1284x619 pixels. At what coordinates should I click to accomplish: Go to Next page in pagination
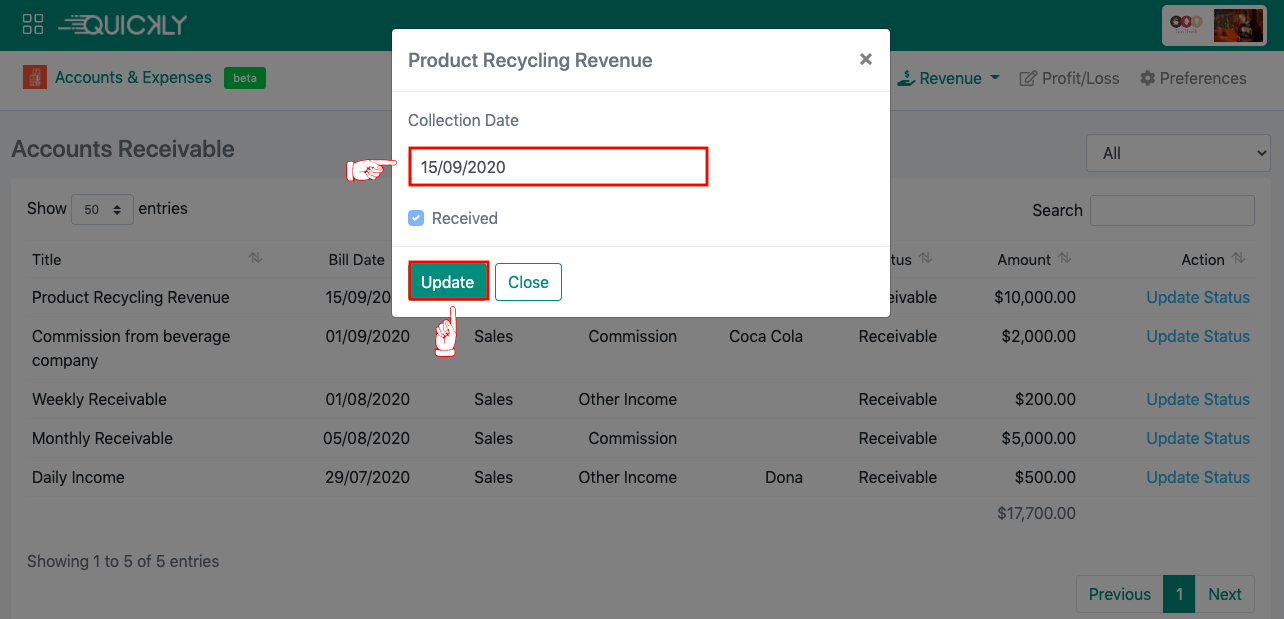(x=1224, y=594)
